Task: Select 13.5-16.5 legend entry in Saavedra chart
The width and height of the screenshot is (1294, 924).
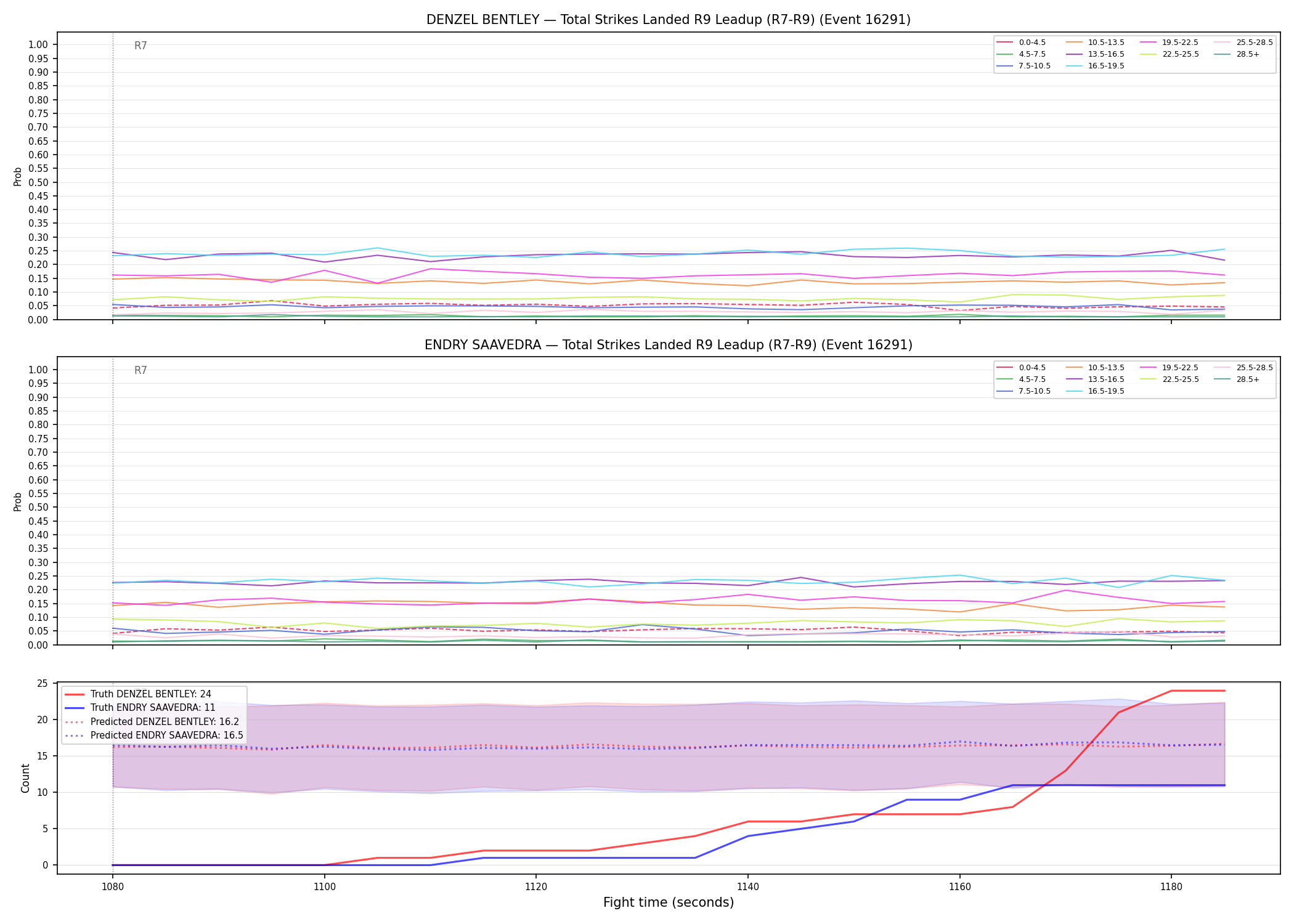Action: (x=1096, y=379)
